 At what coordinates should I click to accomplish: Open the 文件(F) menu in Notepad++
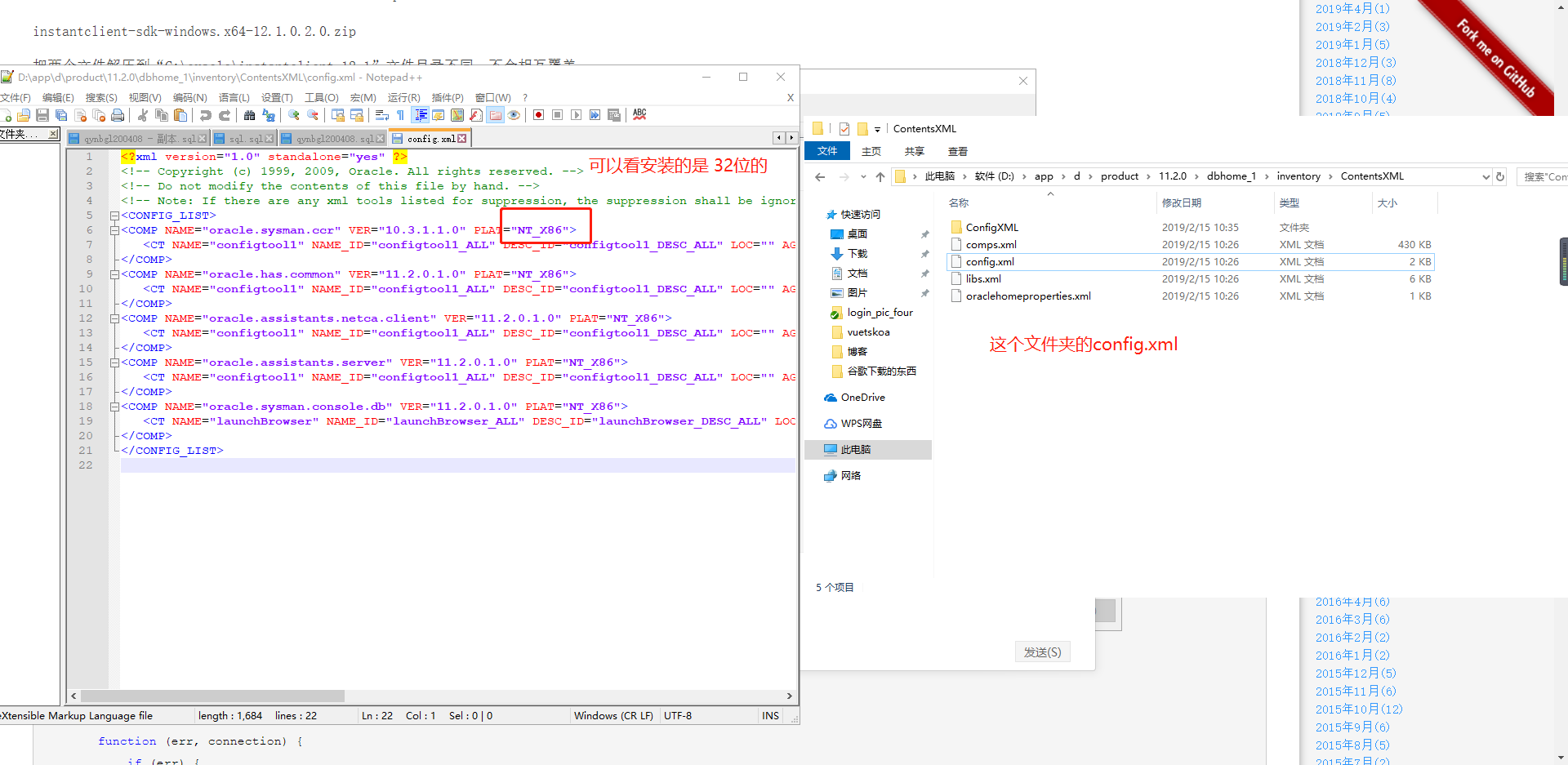[x=16, y=97]
